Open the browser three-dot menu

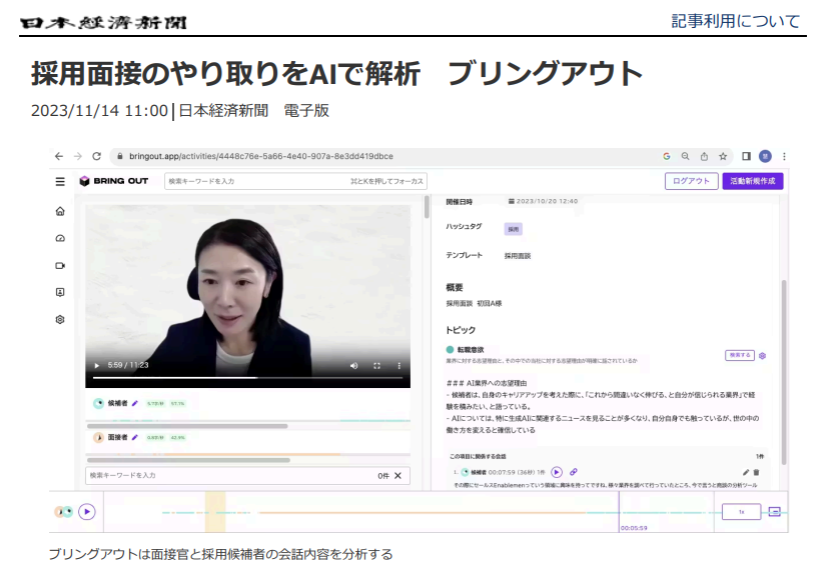pyautogui.click(x=784, y=156)
